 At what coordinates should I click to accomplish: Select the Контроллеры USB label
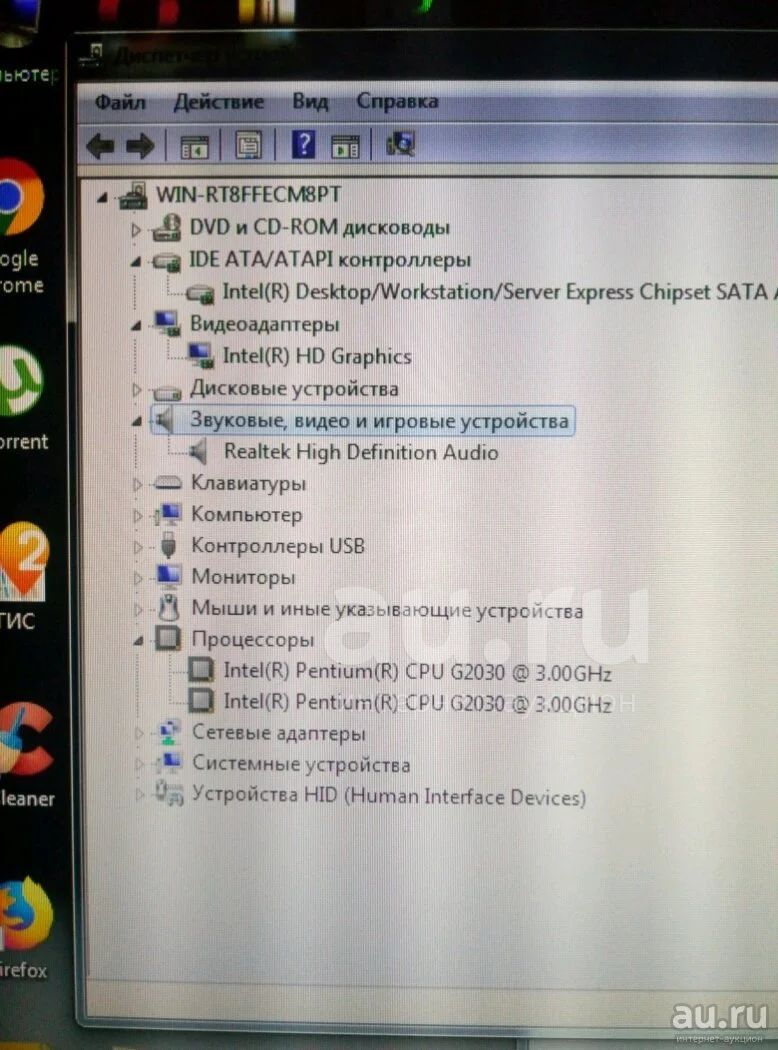tap(279, 546)
